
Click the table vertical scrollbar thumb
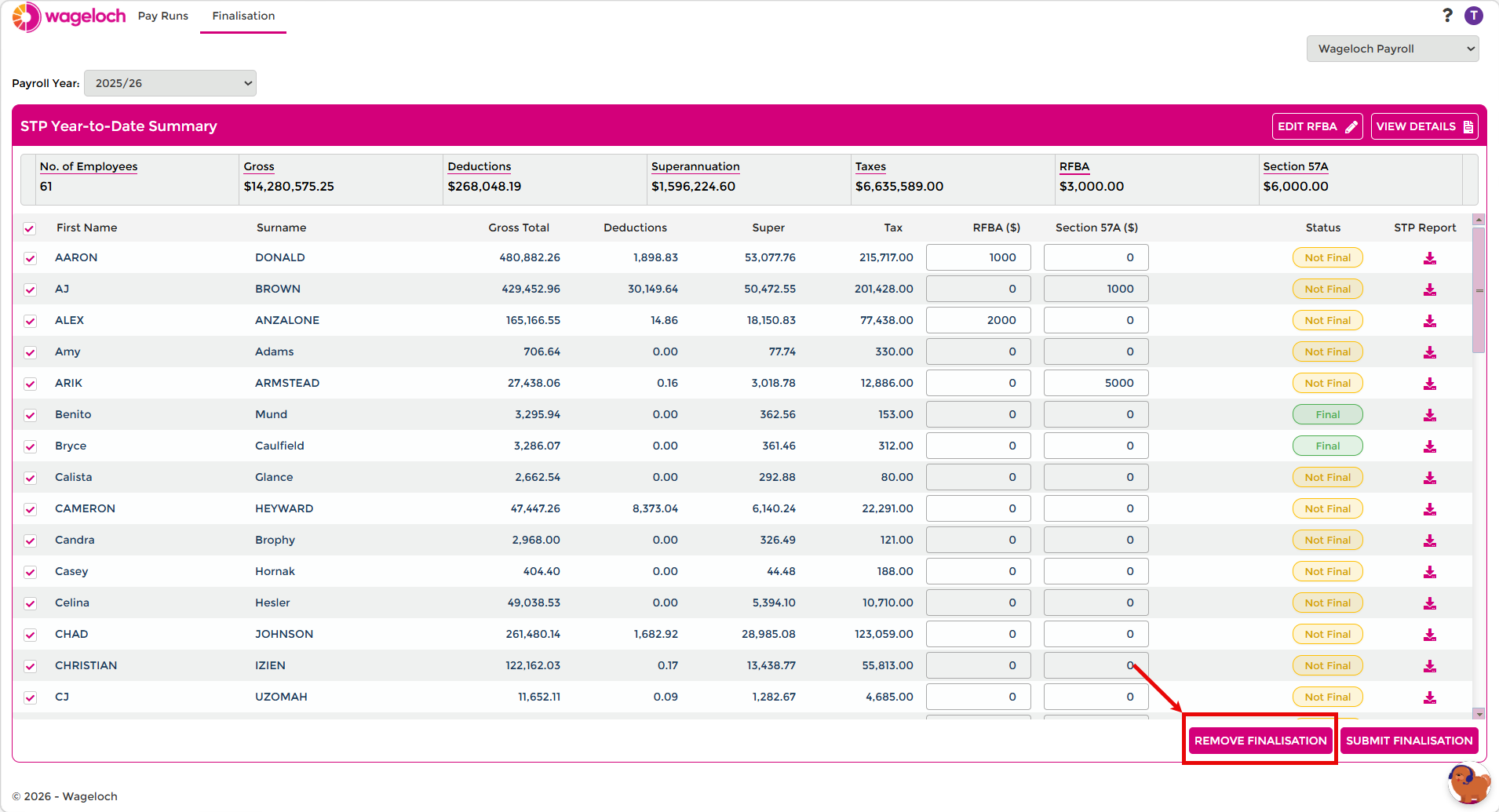click(x=1479, y=290)
